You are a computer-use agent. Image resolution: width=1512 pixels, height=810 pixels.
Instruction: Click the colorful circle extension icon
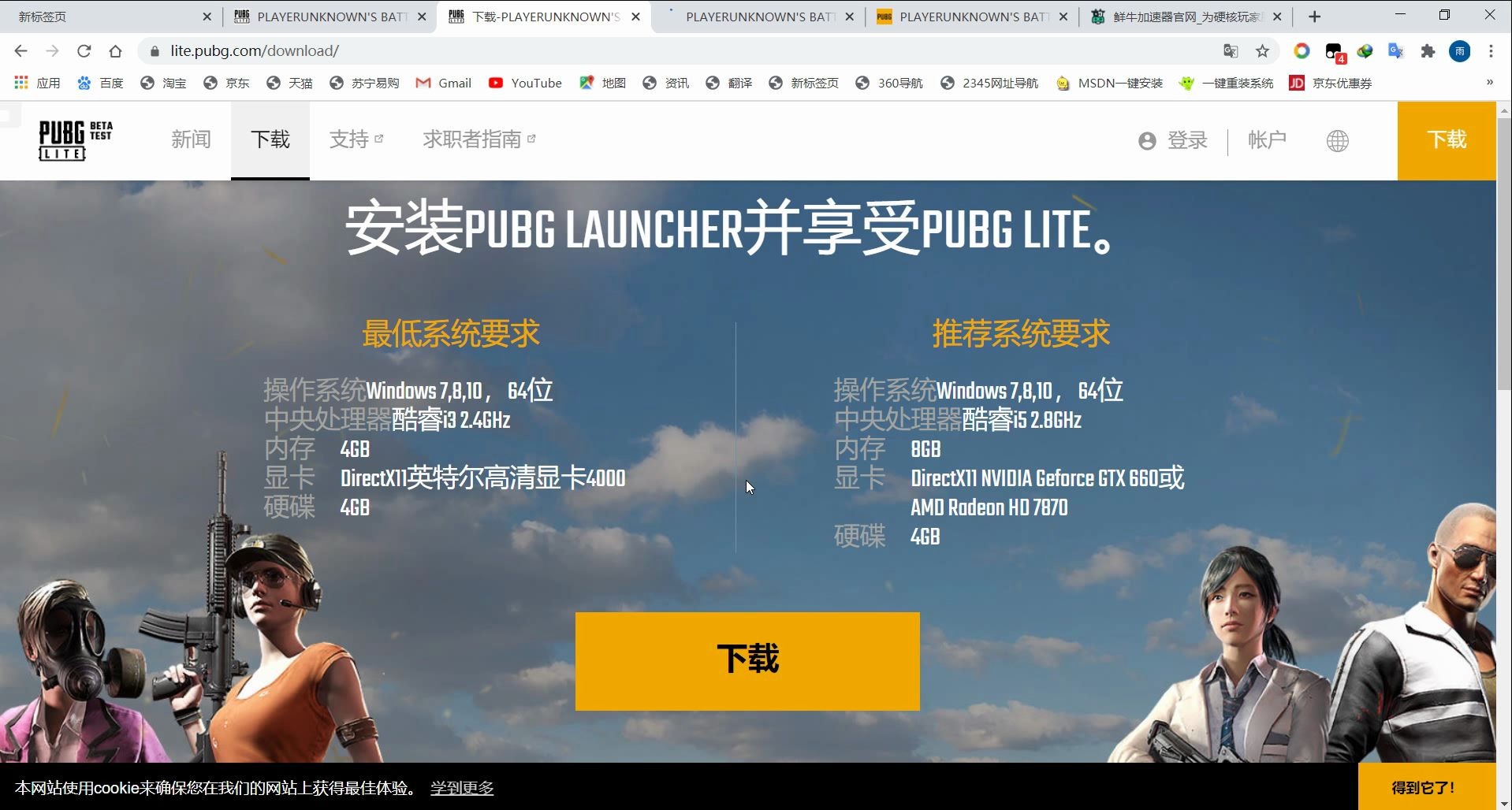pyautogui.click(x=1302, y=51)
